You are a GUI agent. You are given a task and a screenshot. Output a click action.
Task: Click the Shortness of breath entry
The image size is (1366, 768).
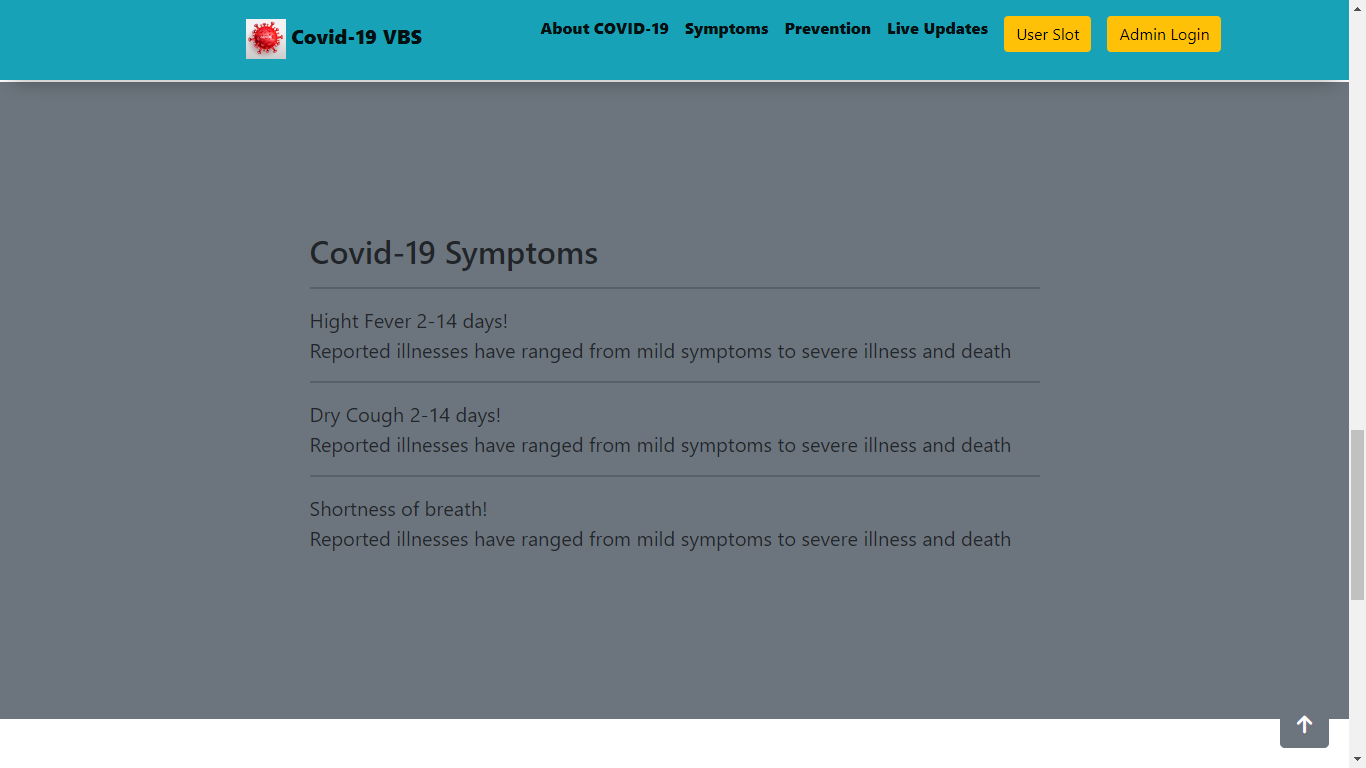click(x=398, y=509)
